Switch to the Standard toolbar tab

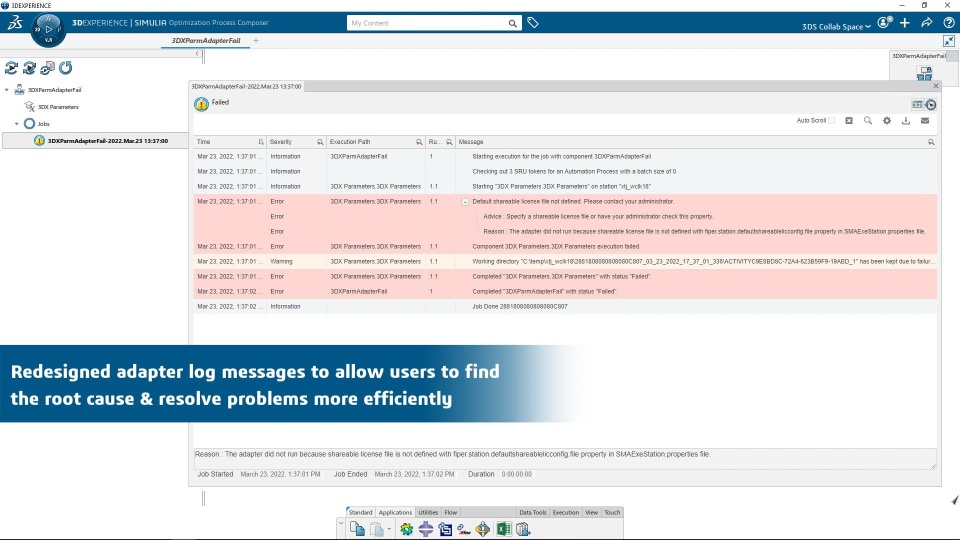[x=360, y=512]
